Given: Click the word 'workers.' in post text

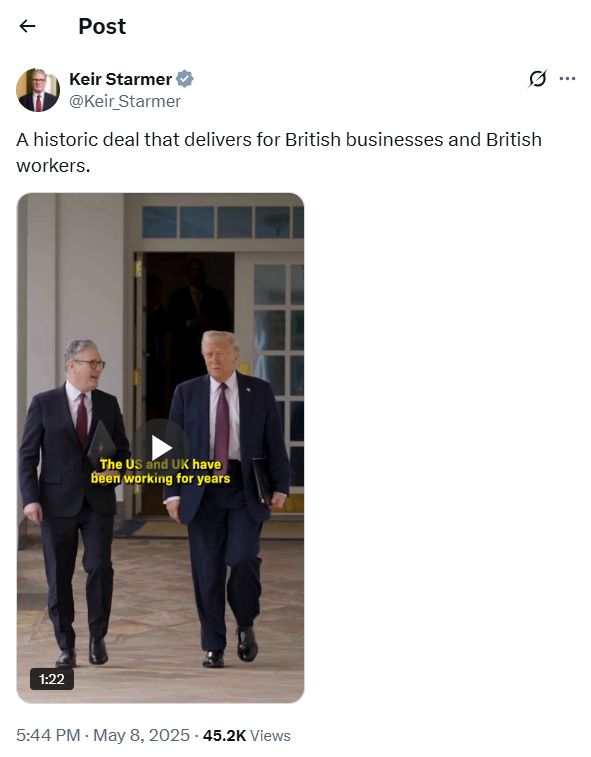Looking at the screenshot, I should 53,166.
